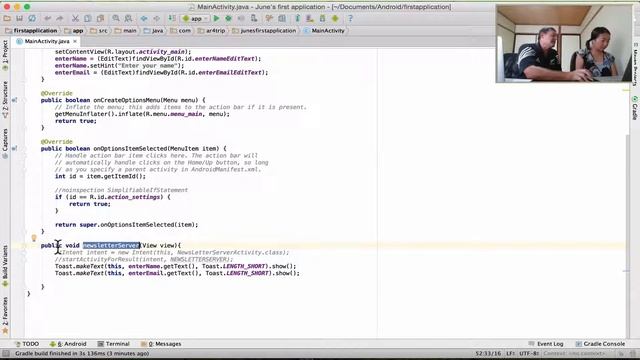Click the Project Structure toolbar icon
Screen dimensions: 640x360
point(282,18)
